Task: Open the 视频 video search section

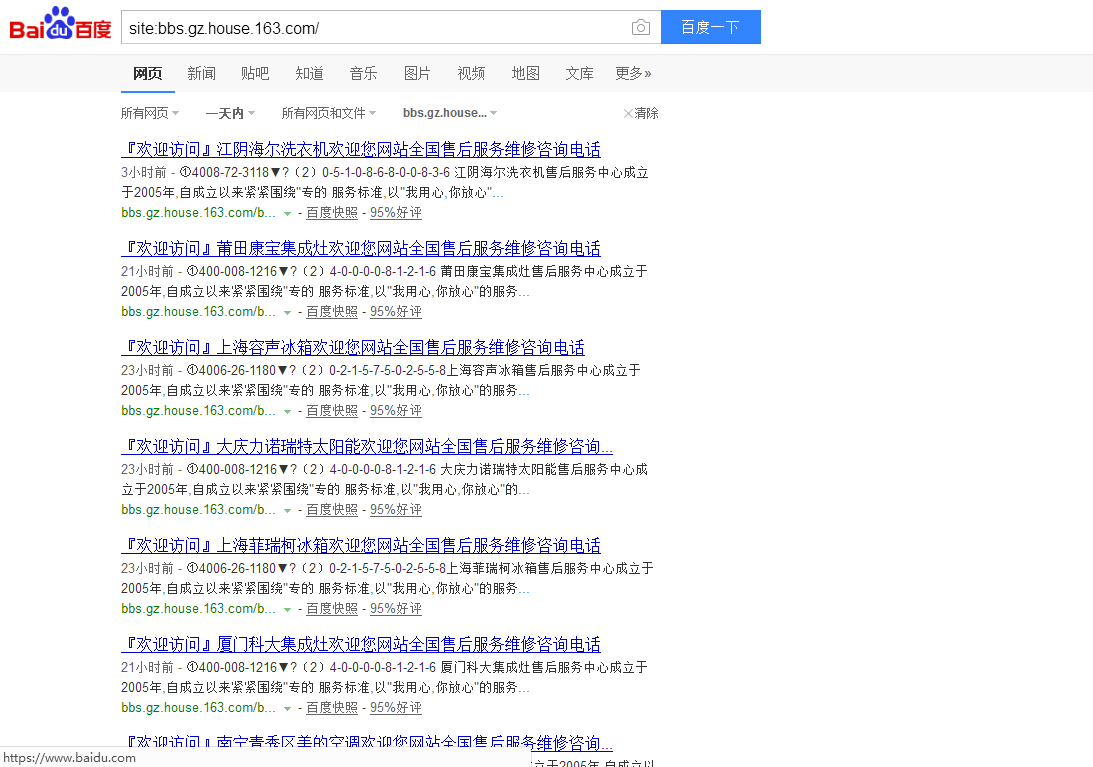Action: 470,73
